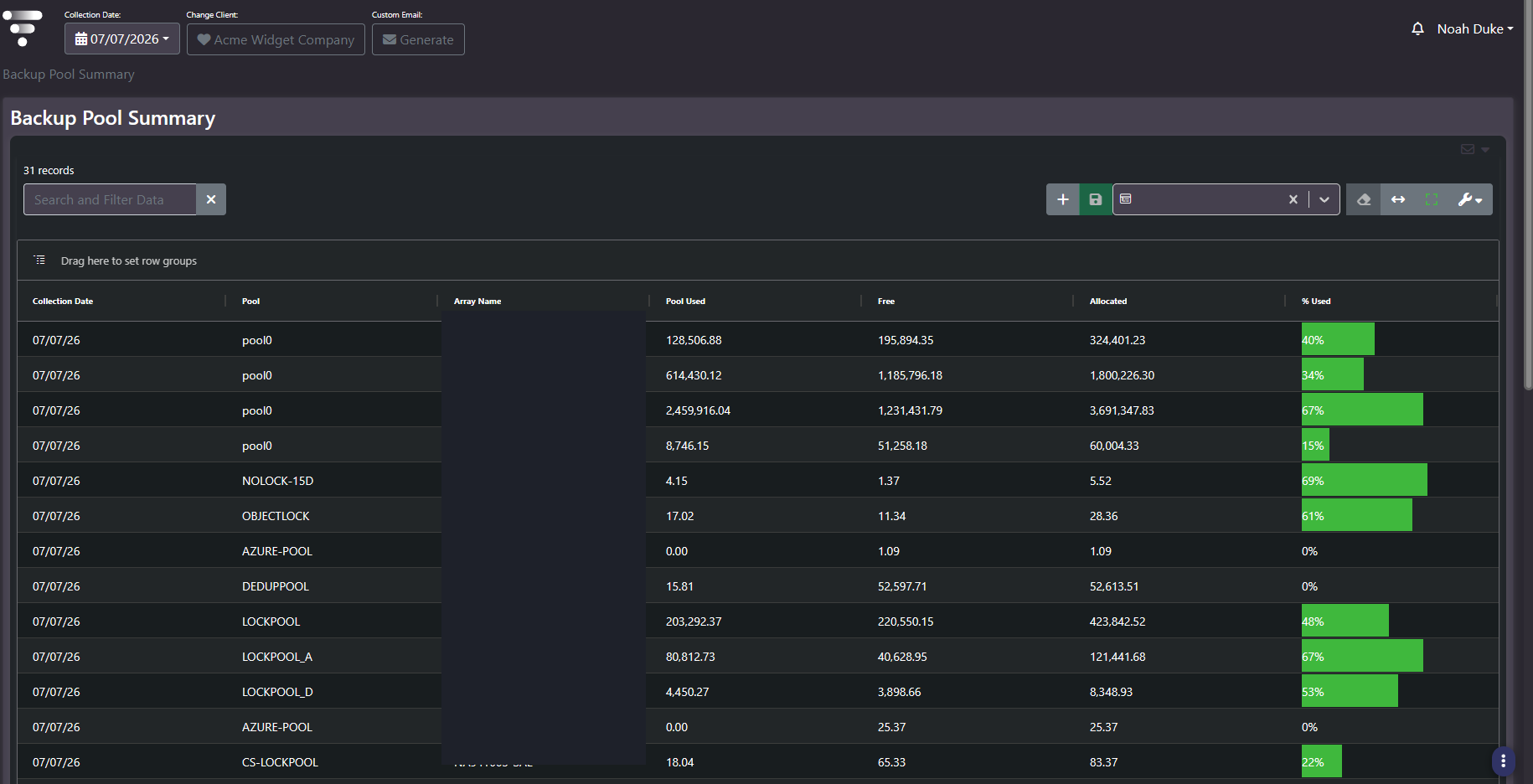Sort by the Pool Used column header
1533x784 pixels.
pos(685,301)
